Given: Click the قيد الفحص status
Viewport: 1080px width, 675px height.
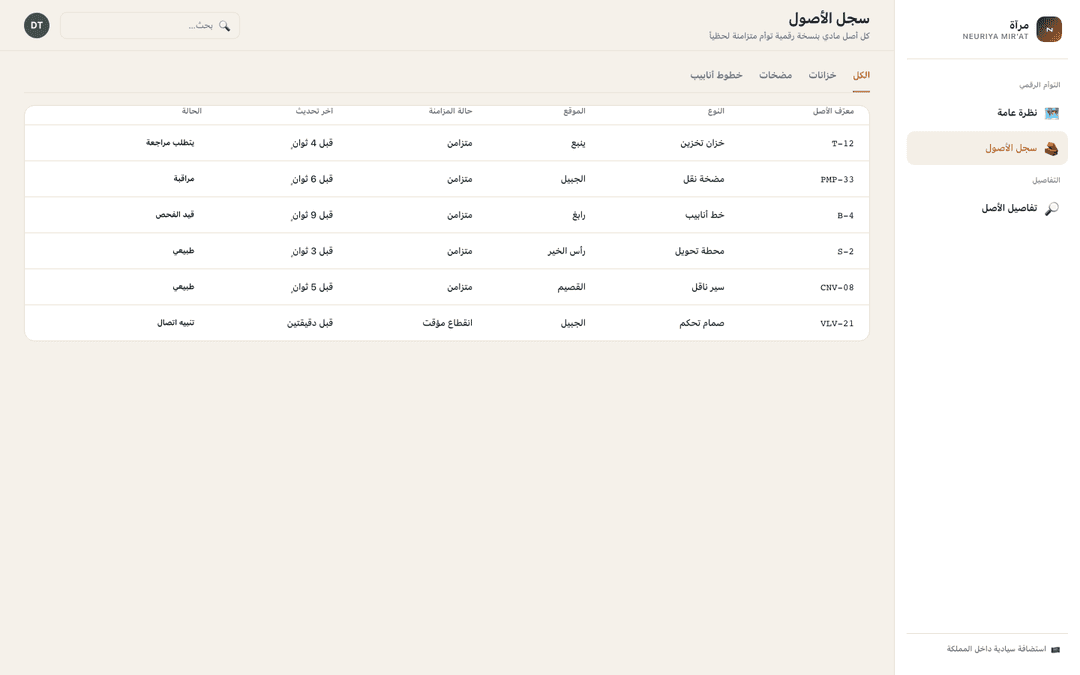Looking at the screenshot, I should pyautogui.click(x=174, y=214).
